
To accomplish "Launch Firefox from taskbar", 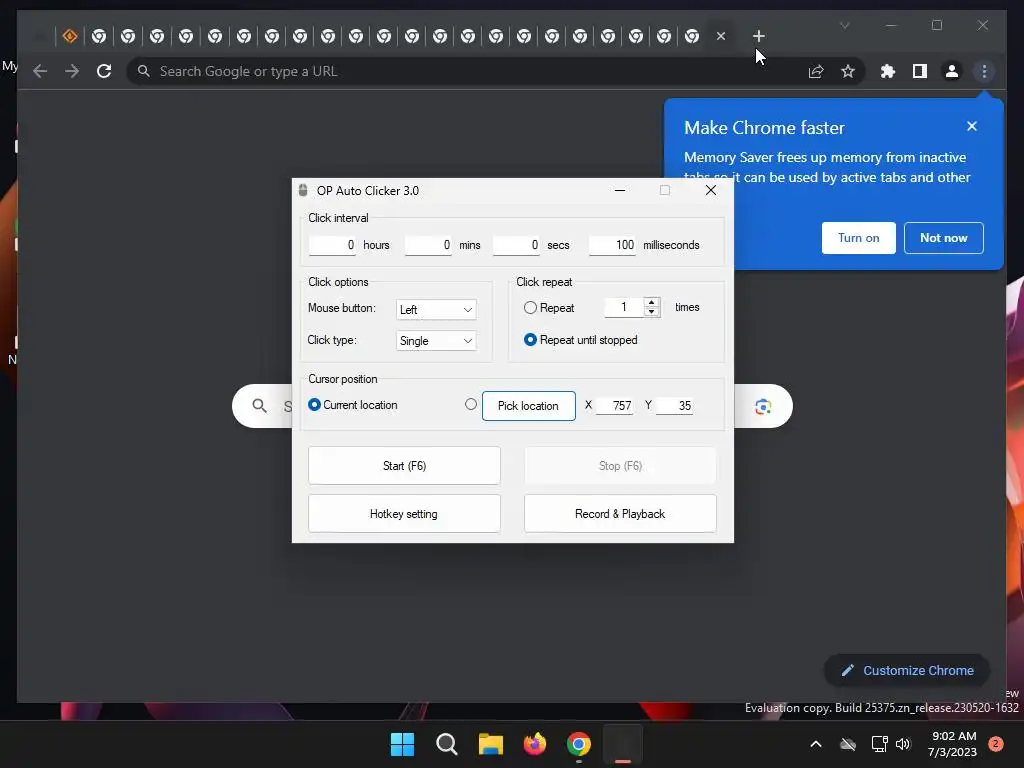I will [535, 744].
